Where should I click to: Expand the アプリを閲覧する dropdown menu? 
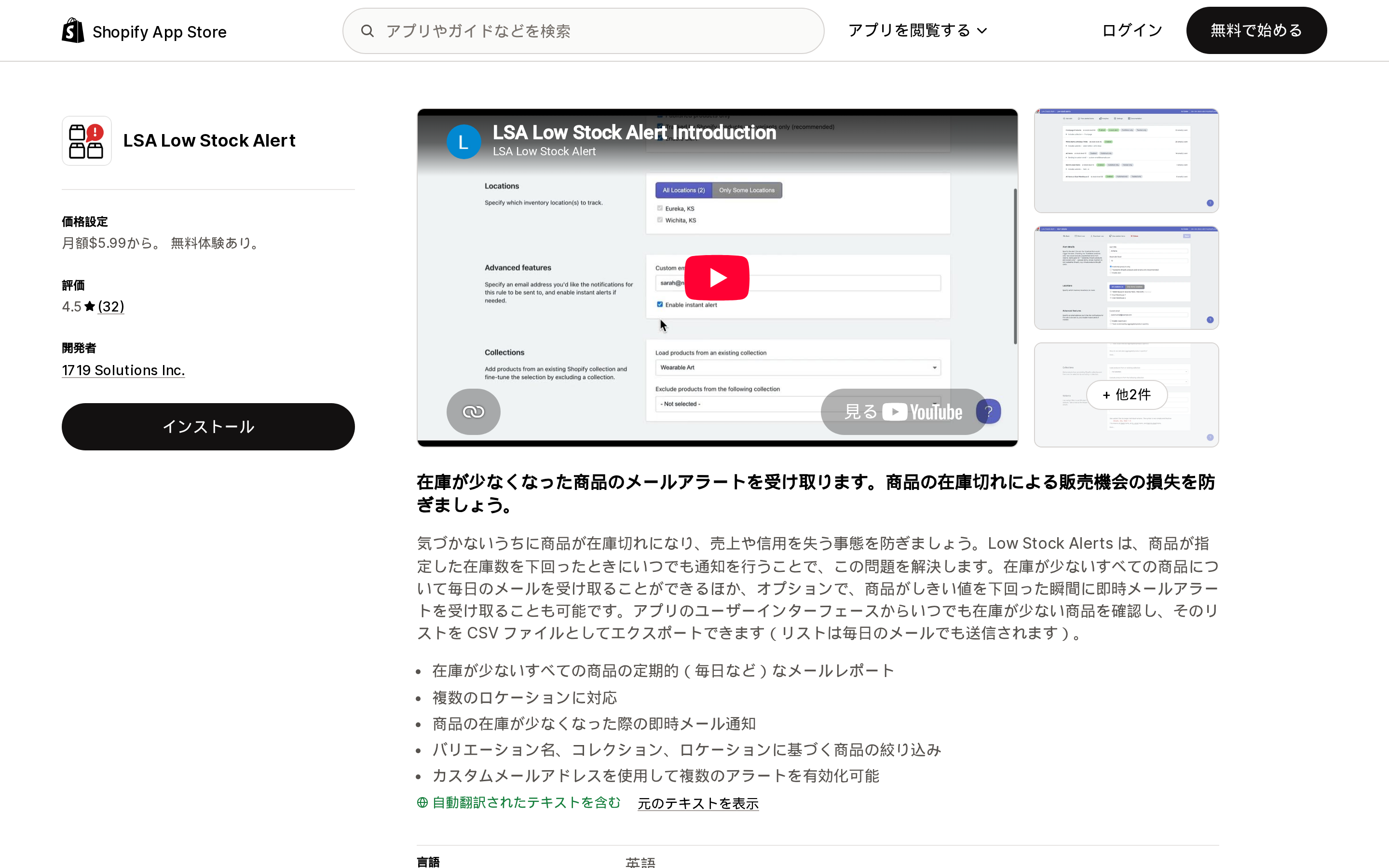[x=917, y=30]
